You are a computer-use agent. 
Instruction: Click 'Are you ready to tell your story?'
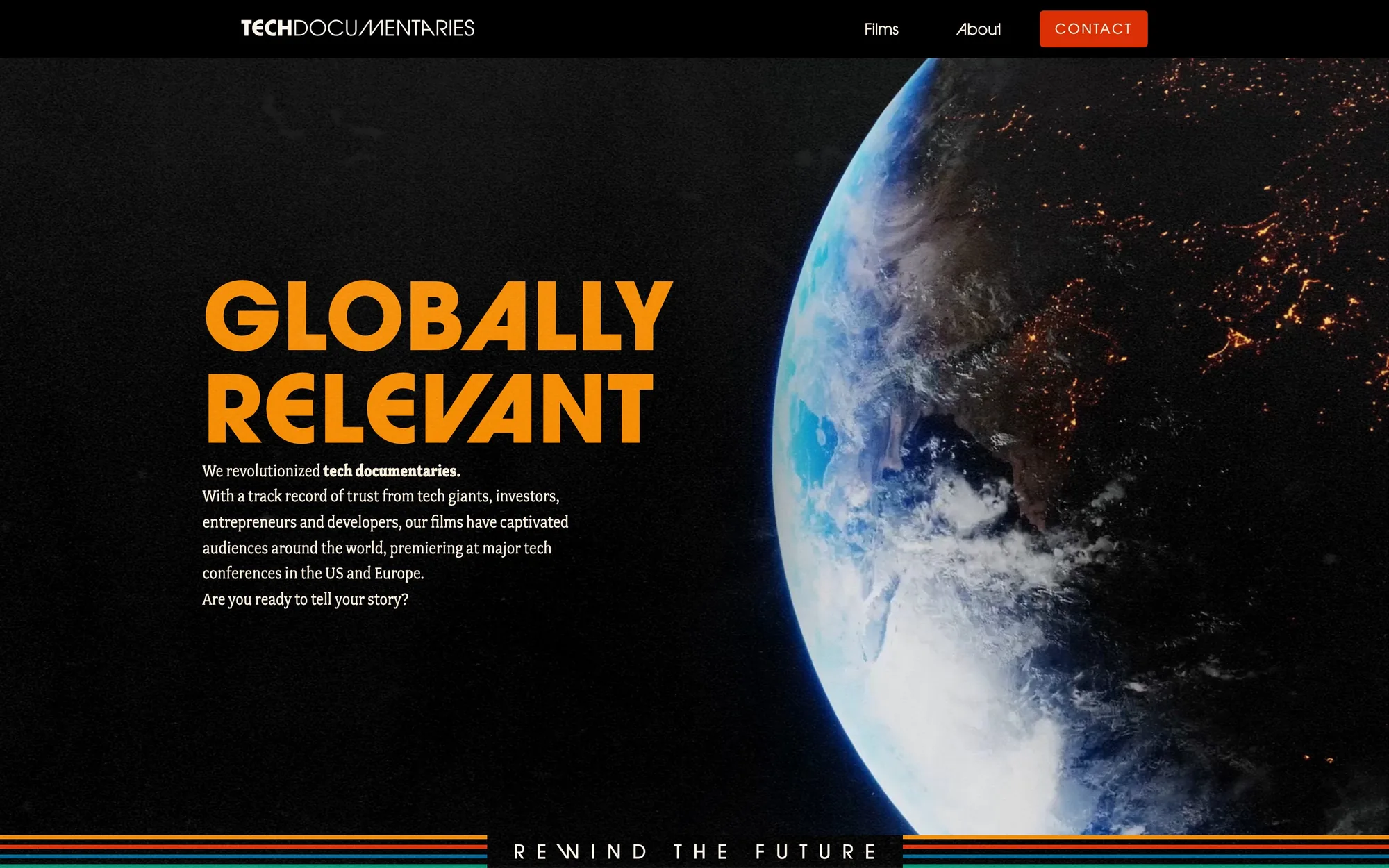(x=306, y=599)
